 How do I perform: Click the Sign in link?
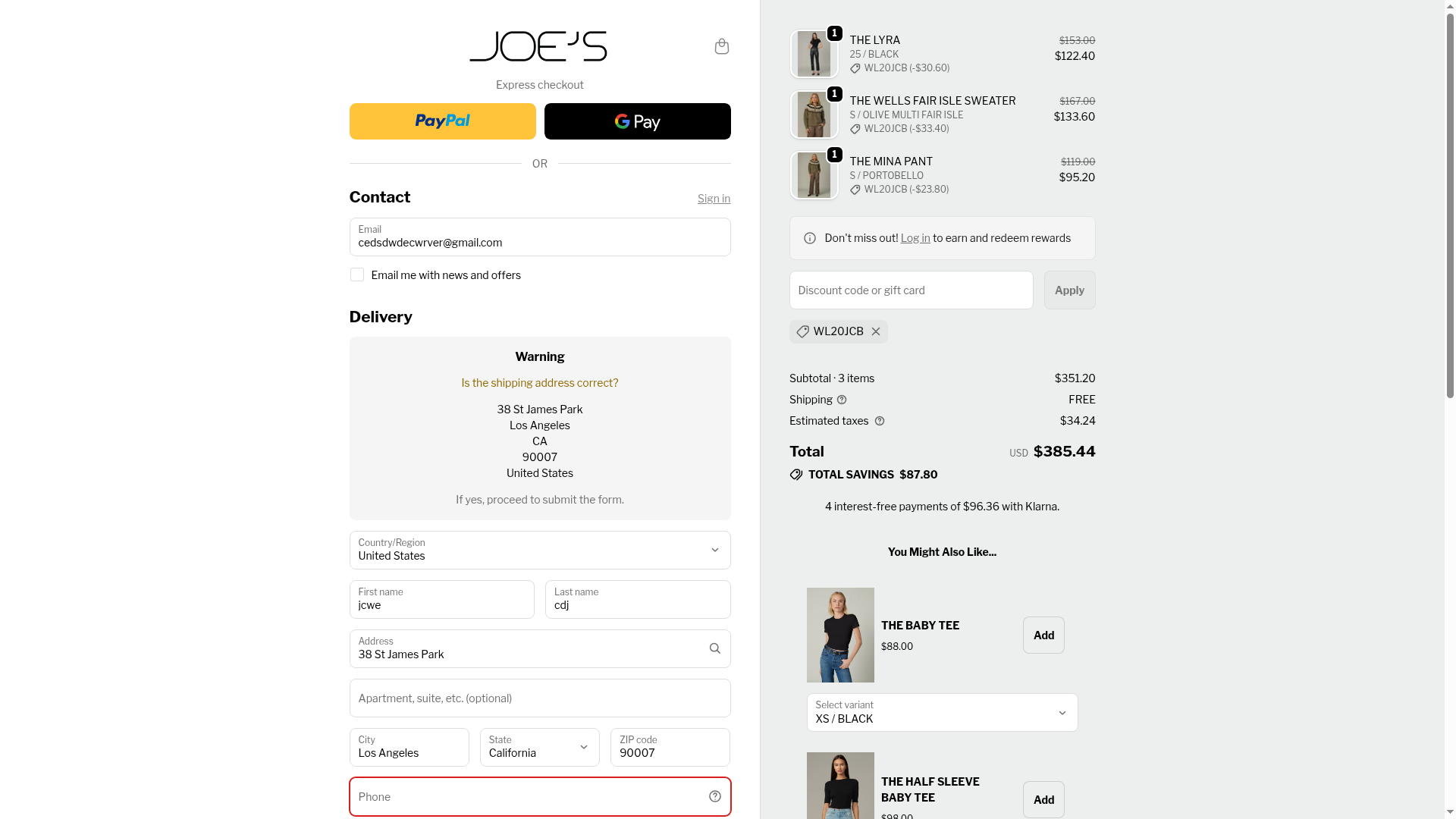714,199
